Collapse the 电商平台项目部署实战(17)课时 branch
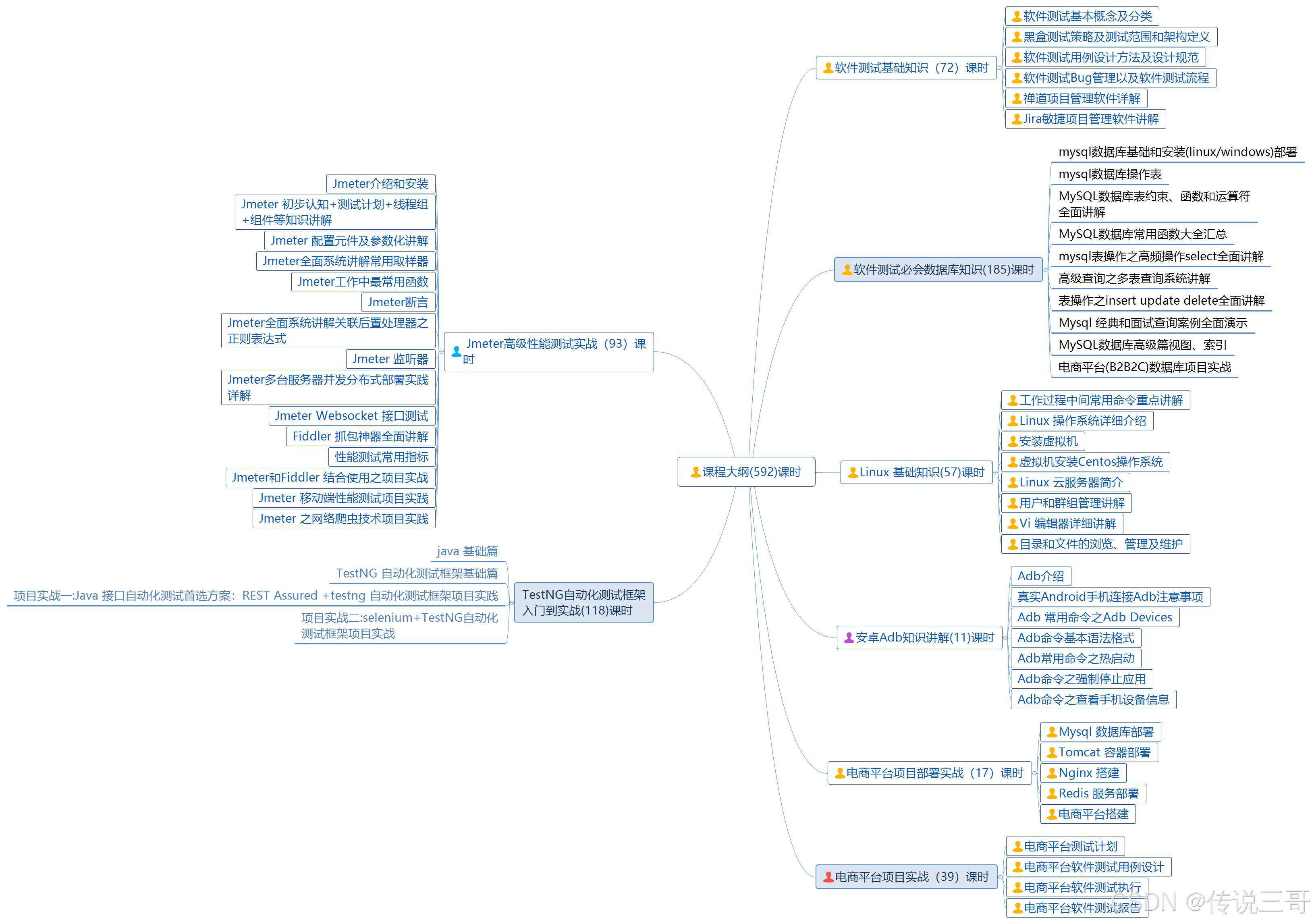 pos(1034,772)
